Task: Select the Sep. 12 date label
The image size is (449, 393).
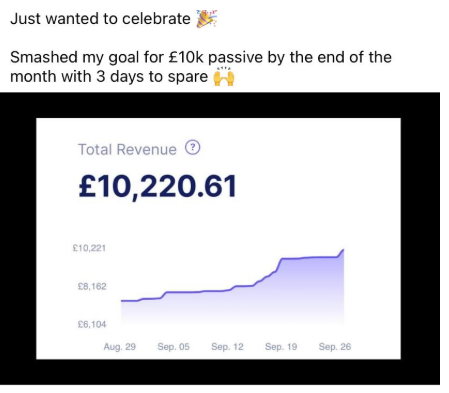Action: coord(227,347)
